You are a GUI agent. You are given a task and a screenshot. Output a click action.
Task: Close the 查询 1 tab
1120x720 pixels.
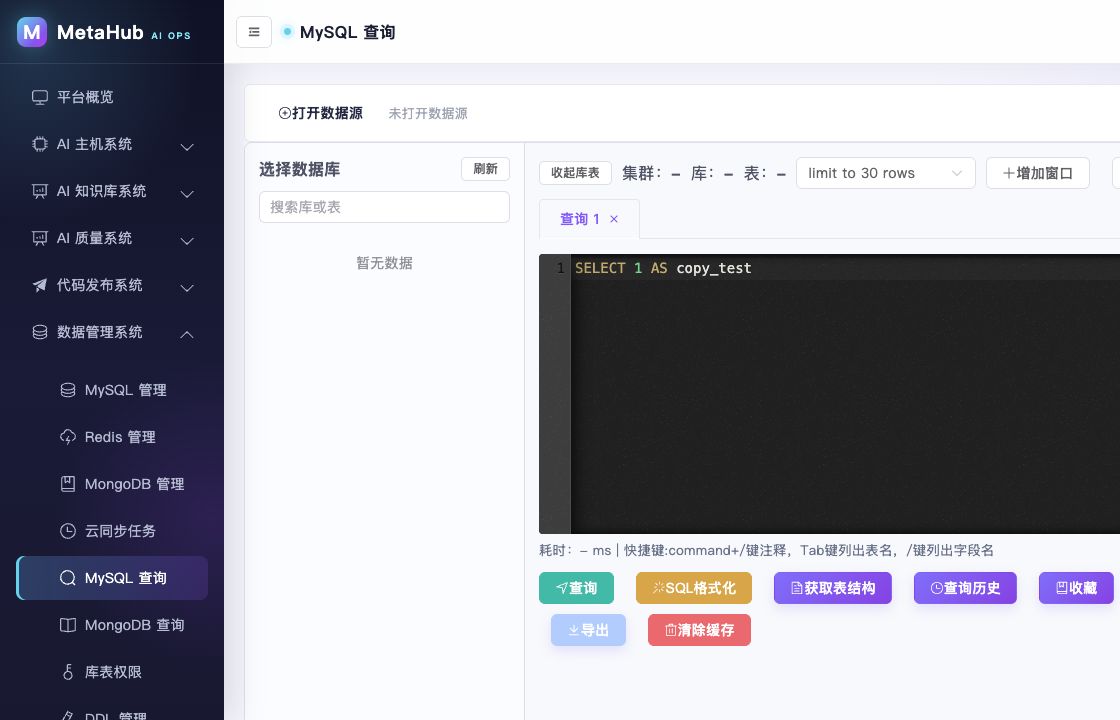point(614,219)
